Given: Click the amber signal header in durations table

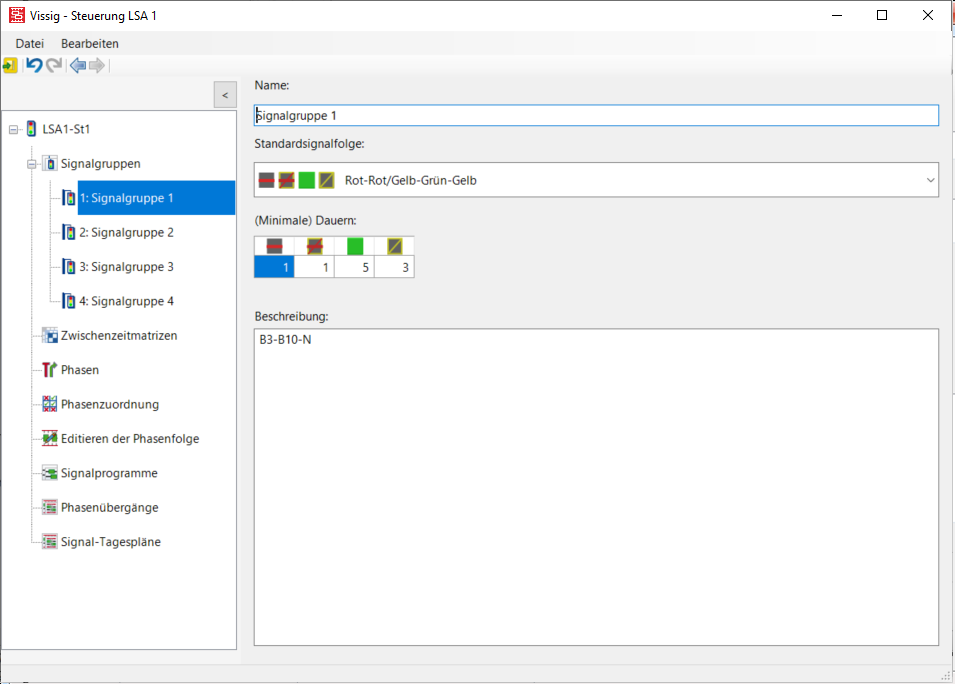Looking at the screenshot, I should click(x=395, y=247).
